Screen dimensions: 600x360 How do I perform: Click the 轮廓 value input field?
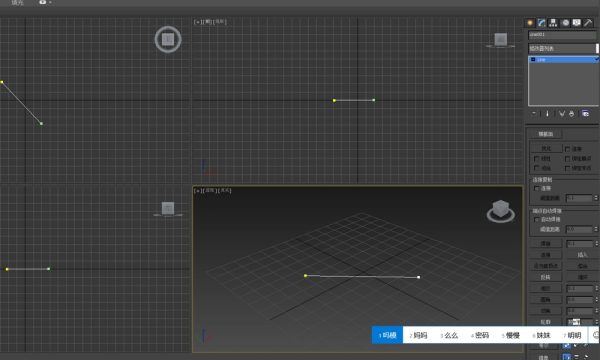[x=579, y=322]
